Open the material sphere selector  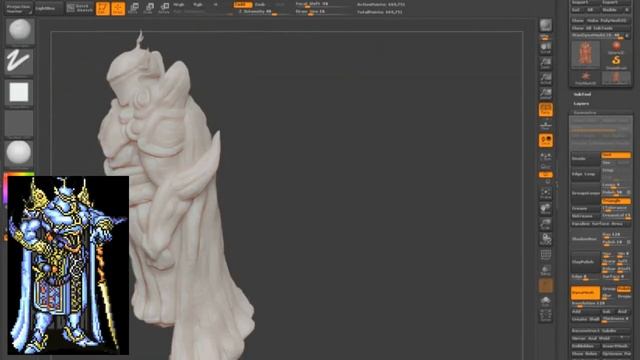[19, 153]
